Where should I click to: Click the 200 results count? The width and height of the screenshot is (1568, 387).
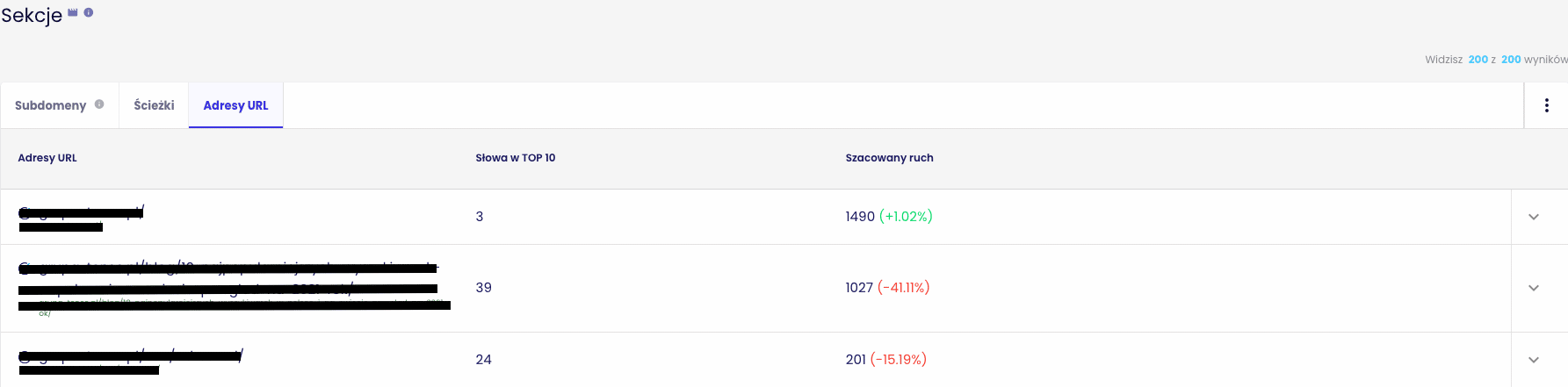(1511, 60)
